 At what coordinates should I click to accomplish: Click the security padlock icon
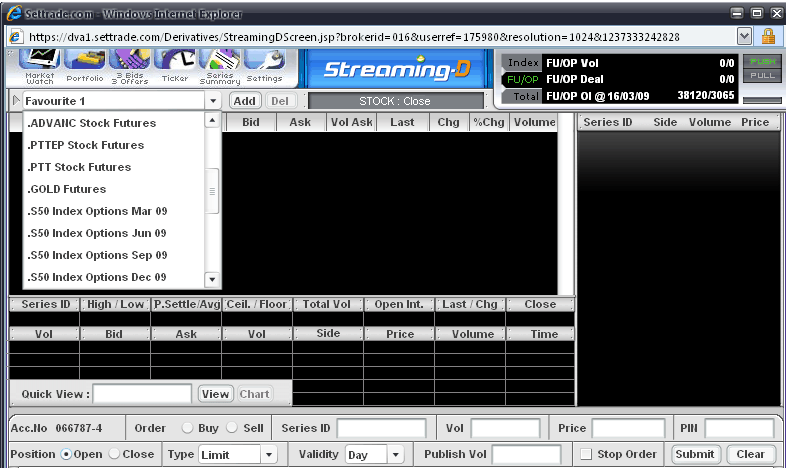point(767,36)
